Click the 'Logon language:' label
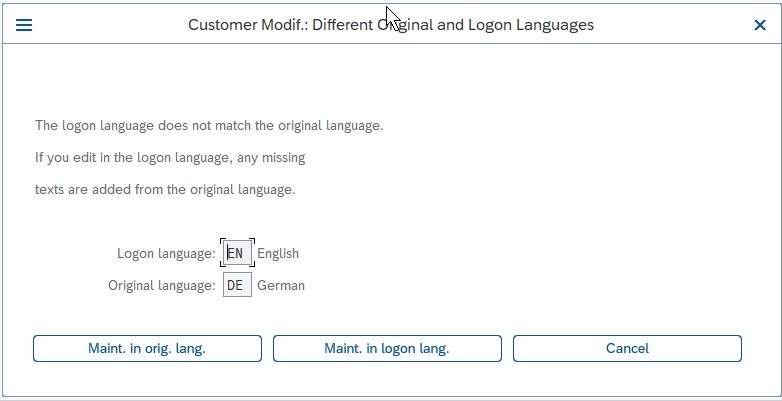 [167, 253]
